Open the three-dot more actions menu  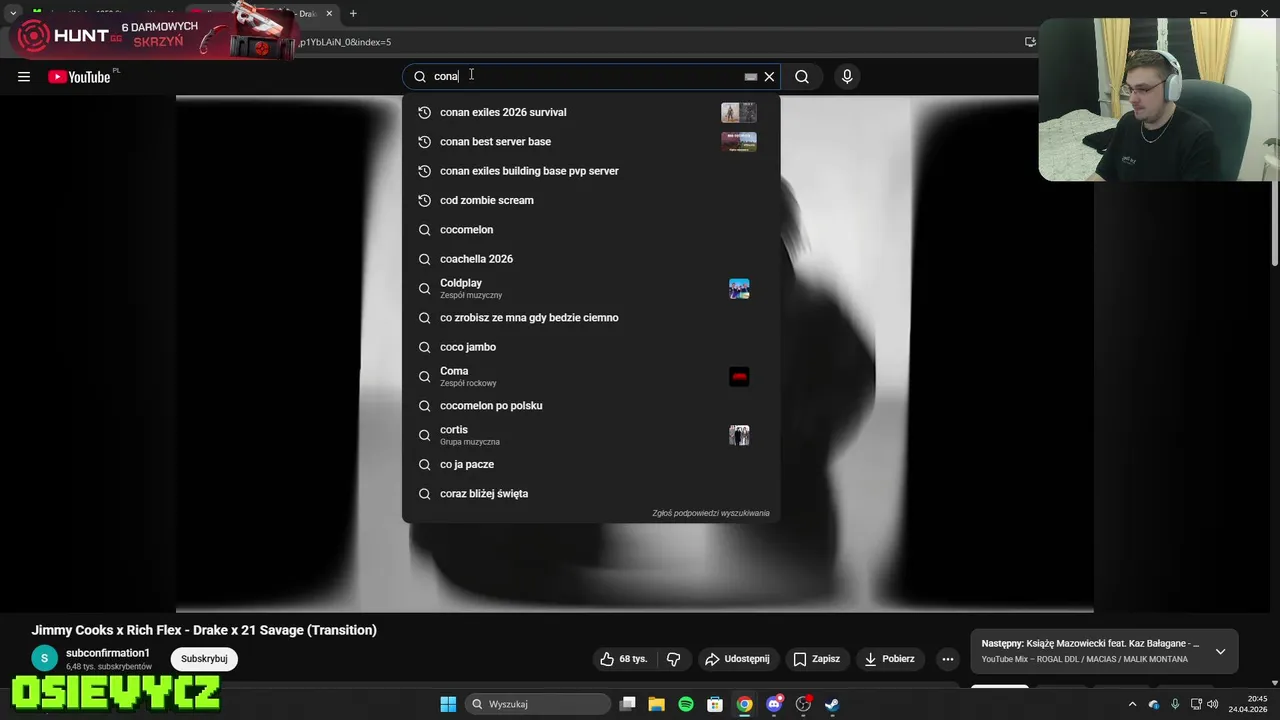(x=948, y=659)
